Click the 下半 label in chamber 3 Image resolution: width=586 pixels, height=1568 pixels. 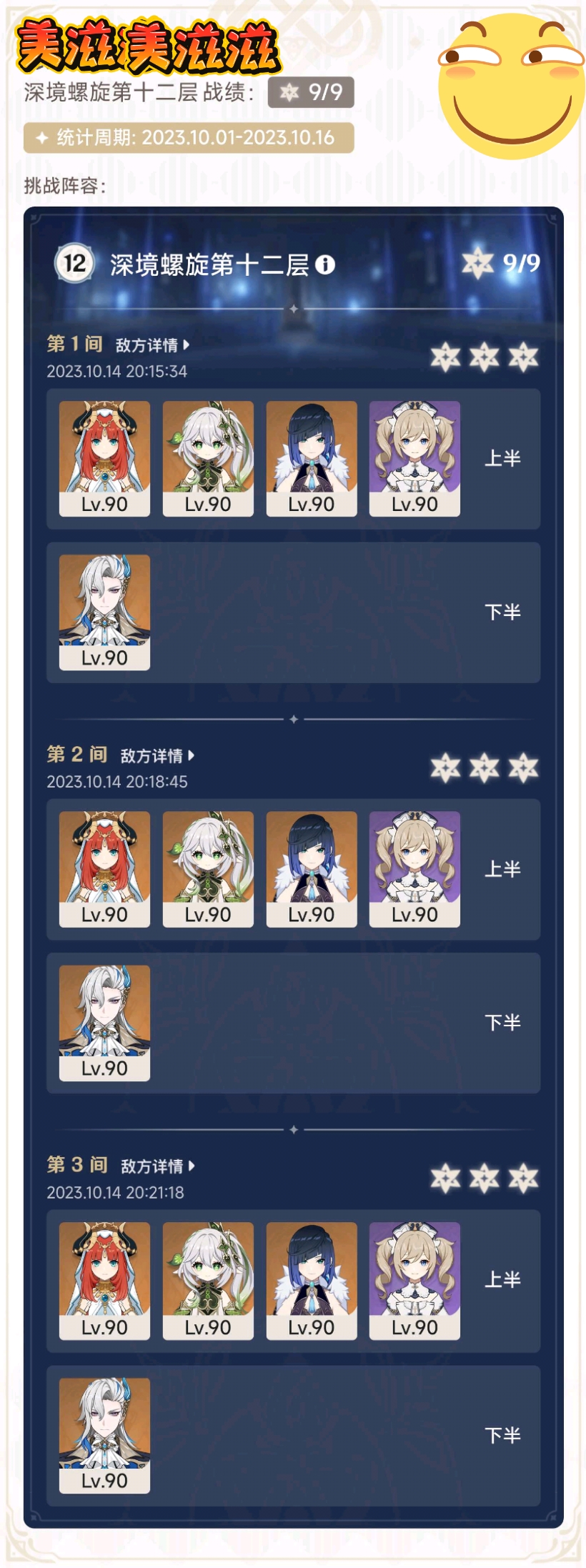tap(502, 1435)
